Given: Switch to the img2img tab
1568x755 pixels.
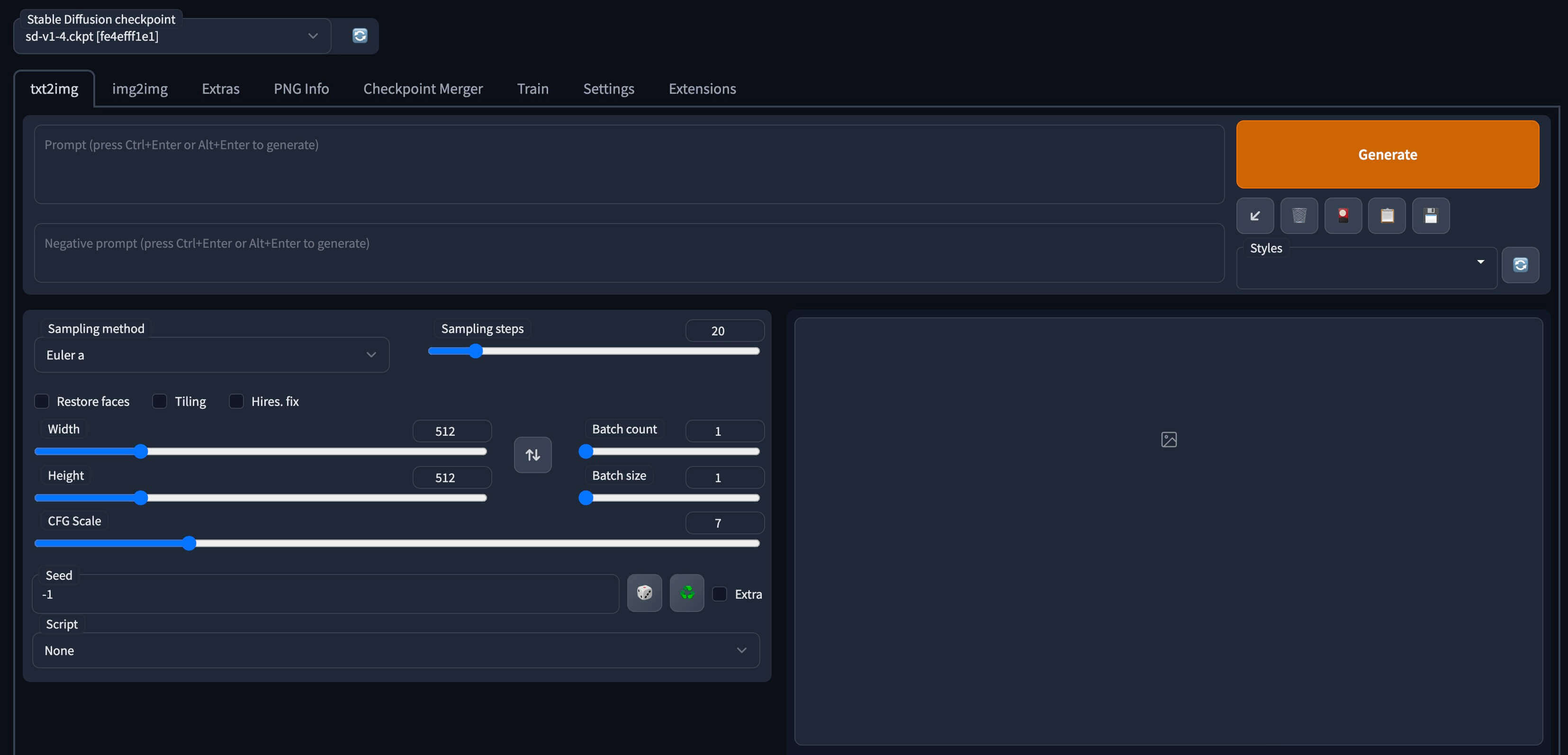Looking at the screenshot, I should tap(139, 89).
